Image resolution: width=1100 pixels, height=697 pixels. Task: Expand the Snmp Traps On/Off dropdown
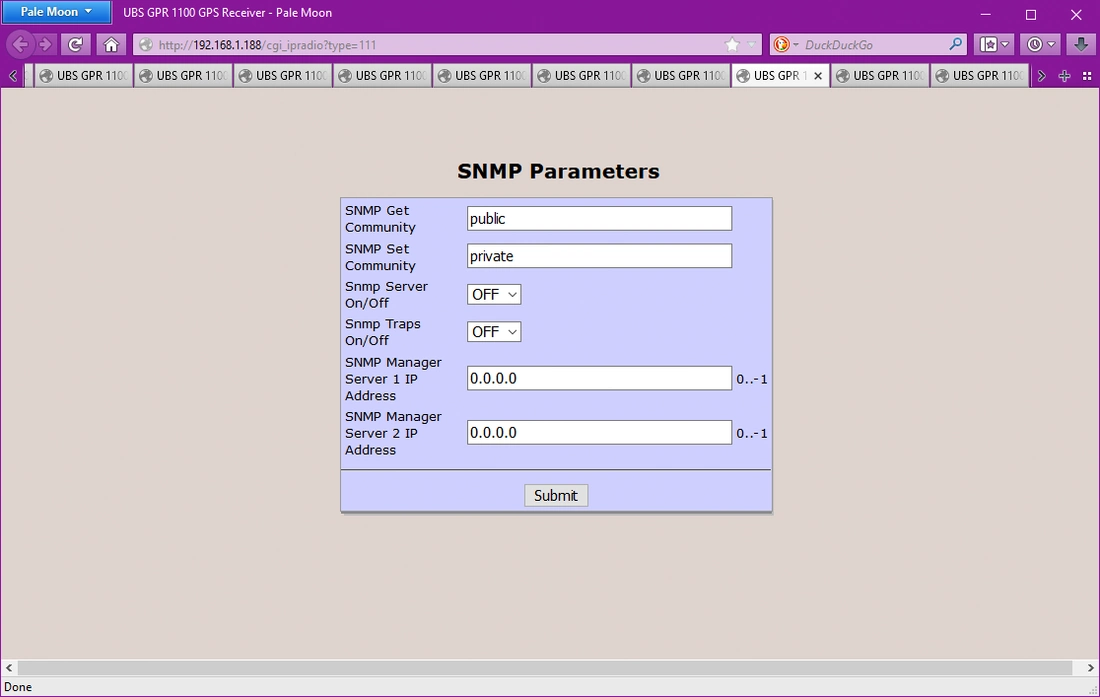pyautogui.click(x=494, y=332)
